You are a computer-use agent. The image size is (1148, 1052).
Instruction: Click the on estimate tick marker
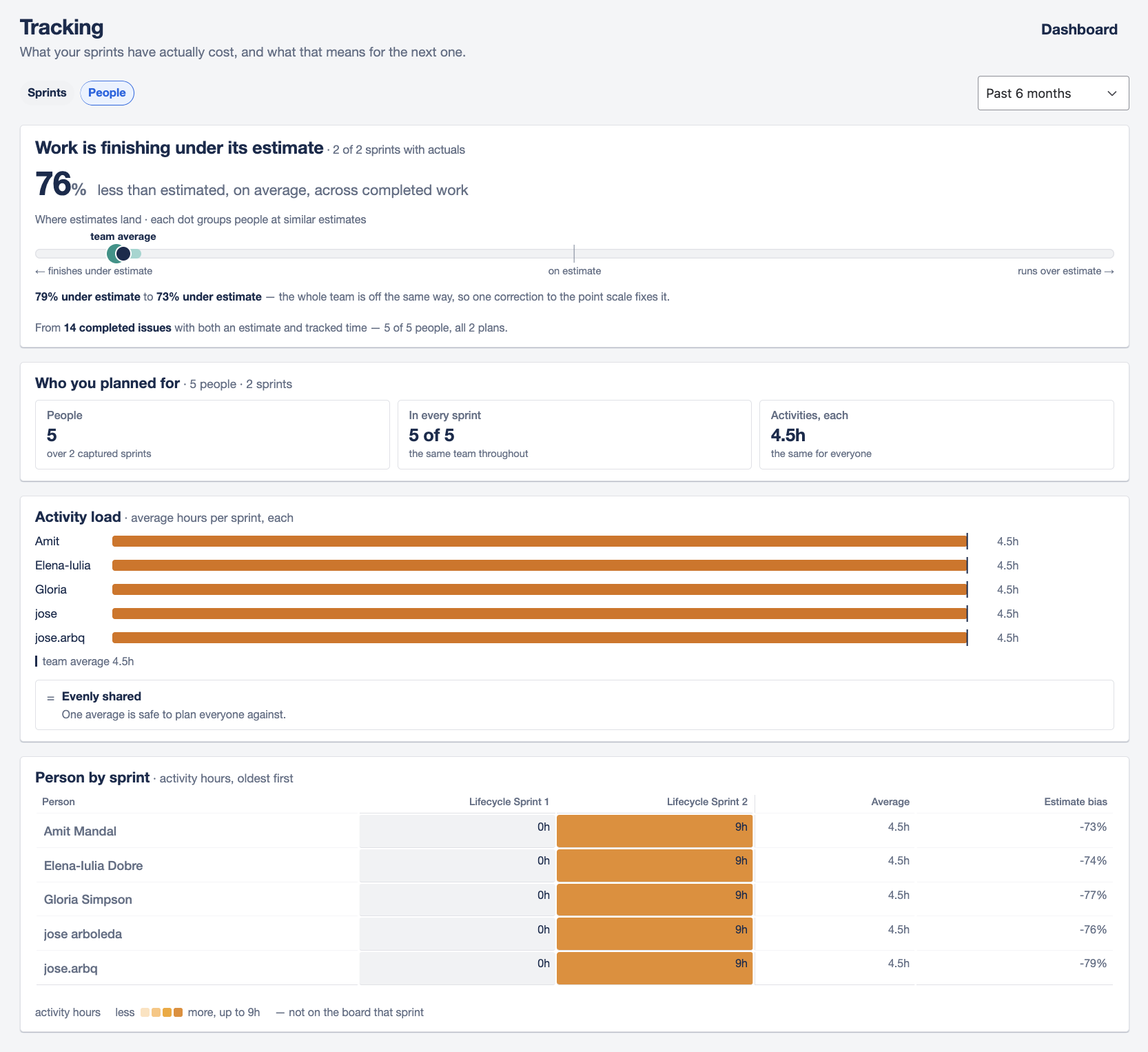pyautogui.click(x=574, y=254)
